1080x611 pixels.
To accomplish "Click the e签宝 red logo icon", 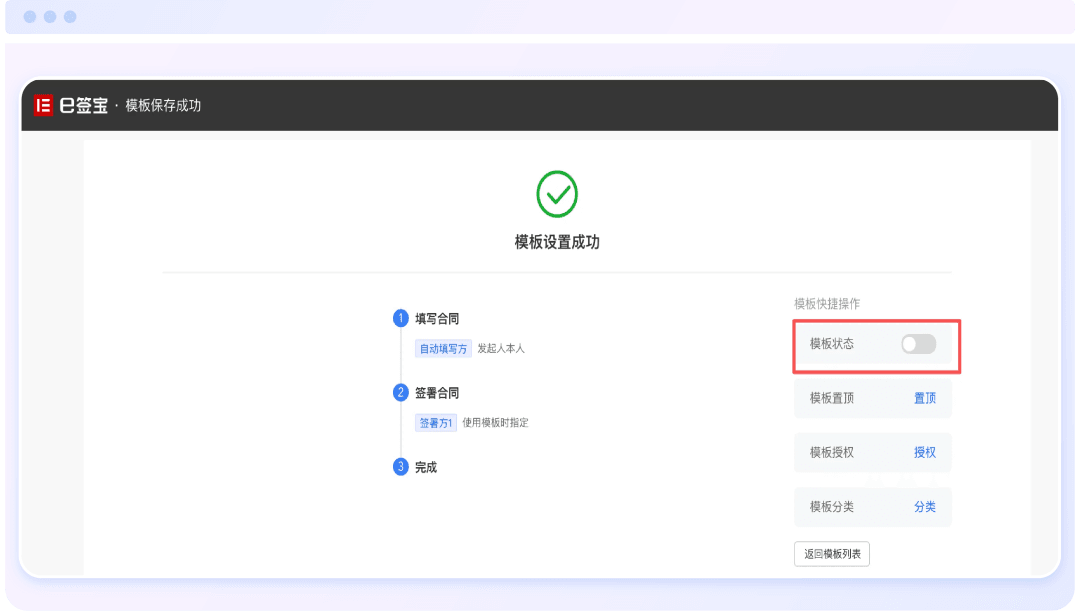I will click(x=43, y=105).
